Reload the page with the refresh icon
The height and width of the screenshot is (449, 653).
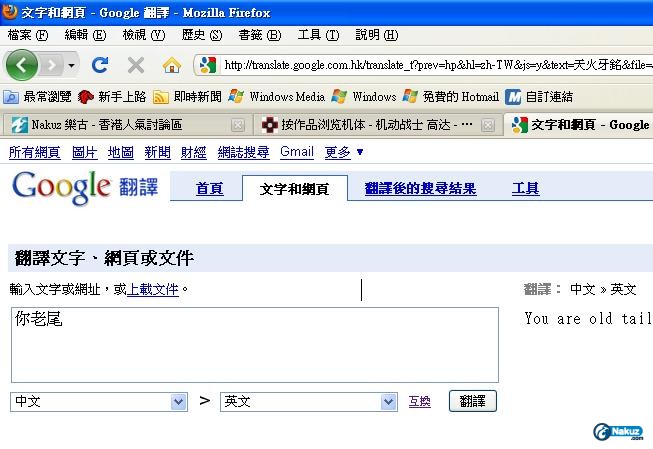point(100,65)
